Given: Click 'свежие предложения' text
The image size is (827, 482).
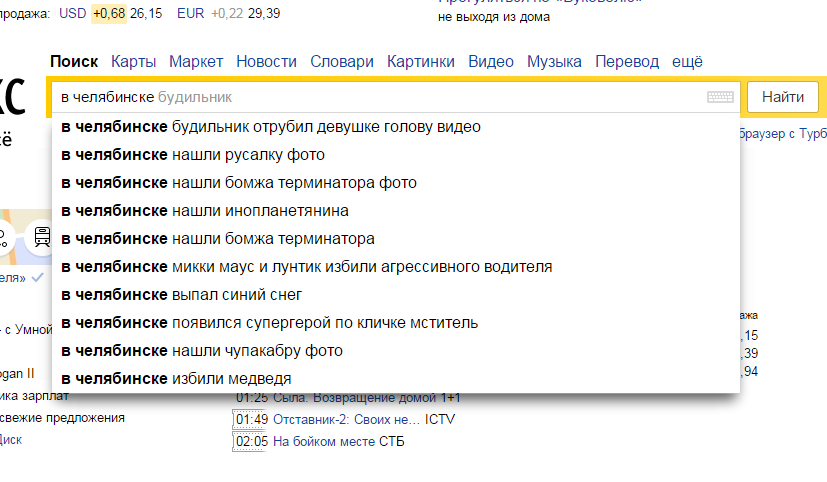Looking at the screenshot, I should coord(63,418).
